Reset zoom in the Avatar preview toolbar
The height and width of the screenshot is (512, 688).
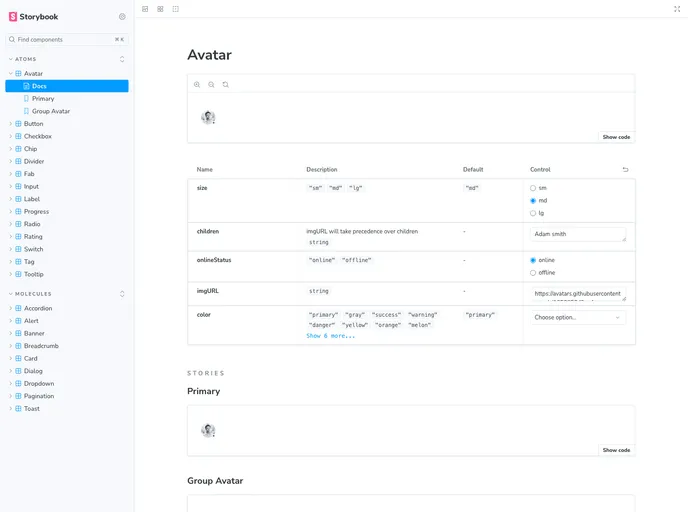click(226, 84)
